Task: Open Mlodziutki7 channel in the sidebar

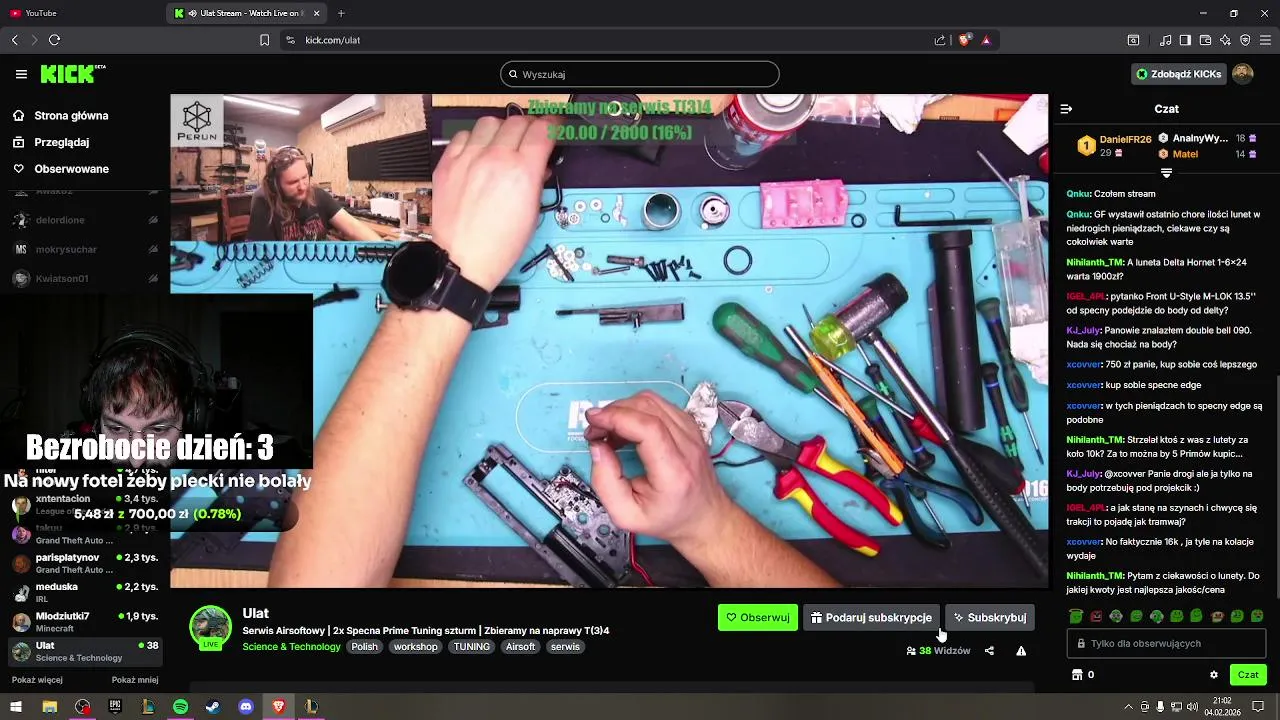Action: [x=84, y=622]
